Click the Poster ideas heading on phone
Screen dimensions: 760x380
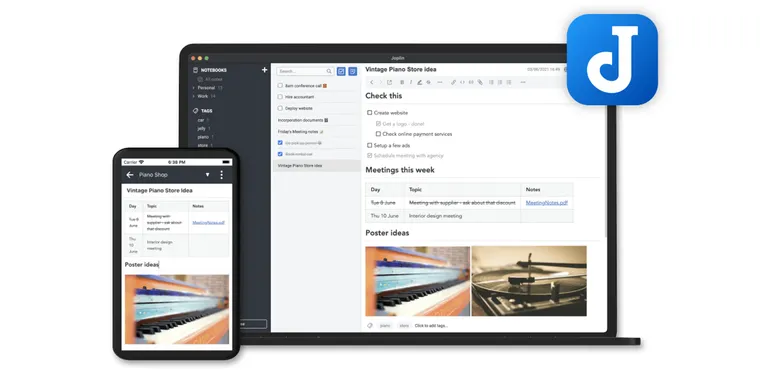142,265
